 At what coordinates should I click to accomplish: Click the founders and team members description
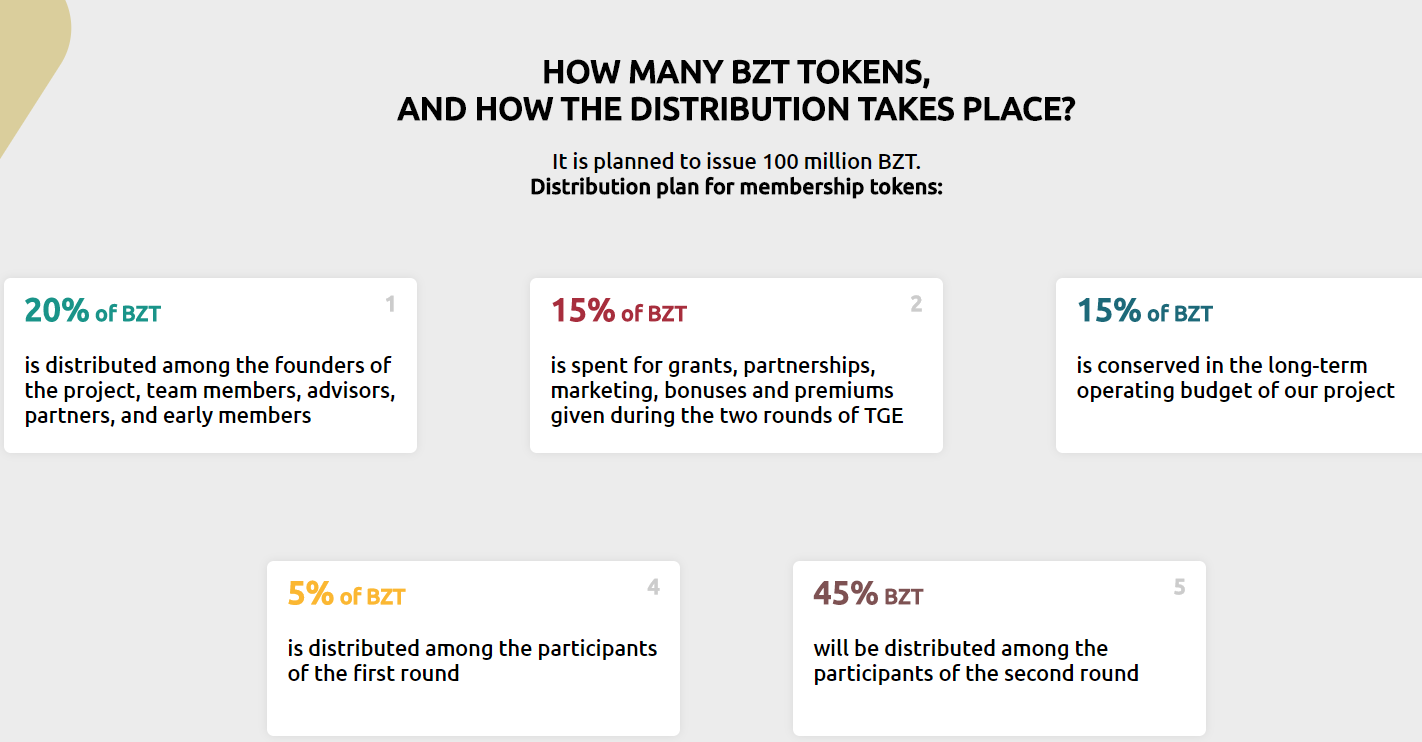pyautogui.click(x=210, y=391)
